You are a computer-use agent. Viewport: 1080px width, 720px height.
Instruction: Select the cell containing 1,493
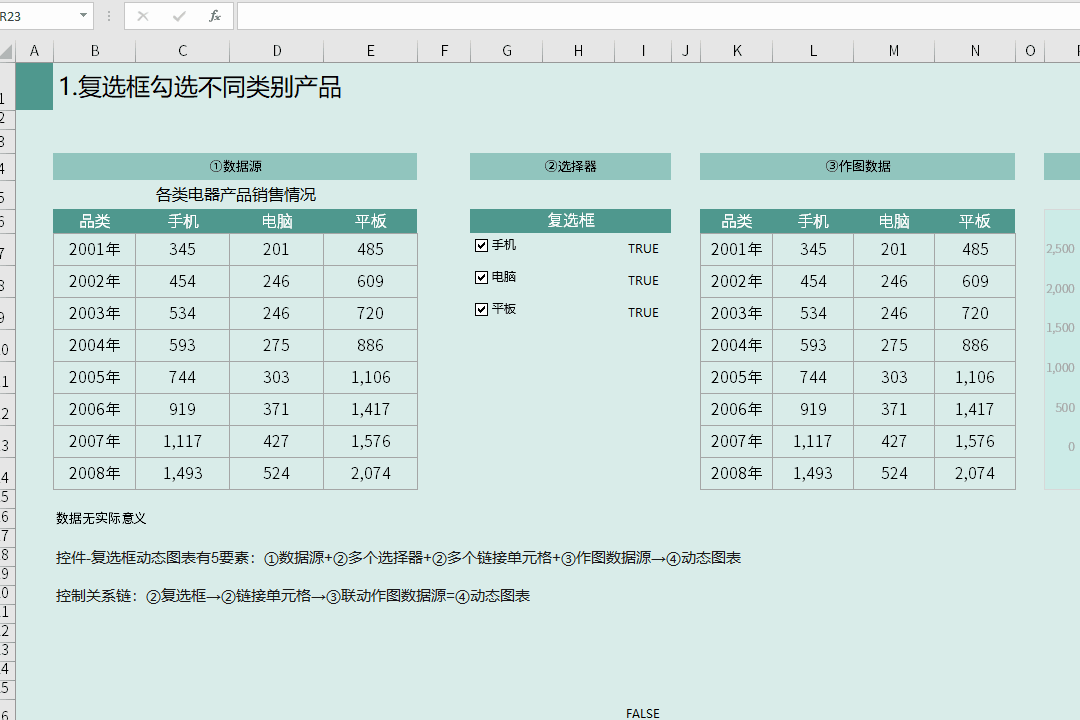182,473
